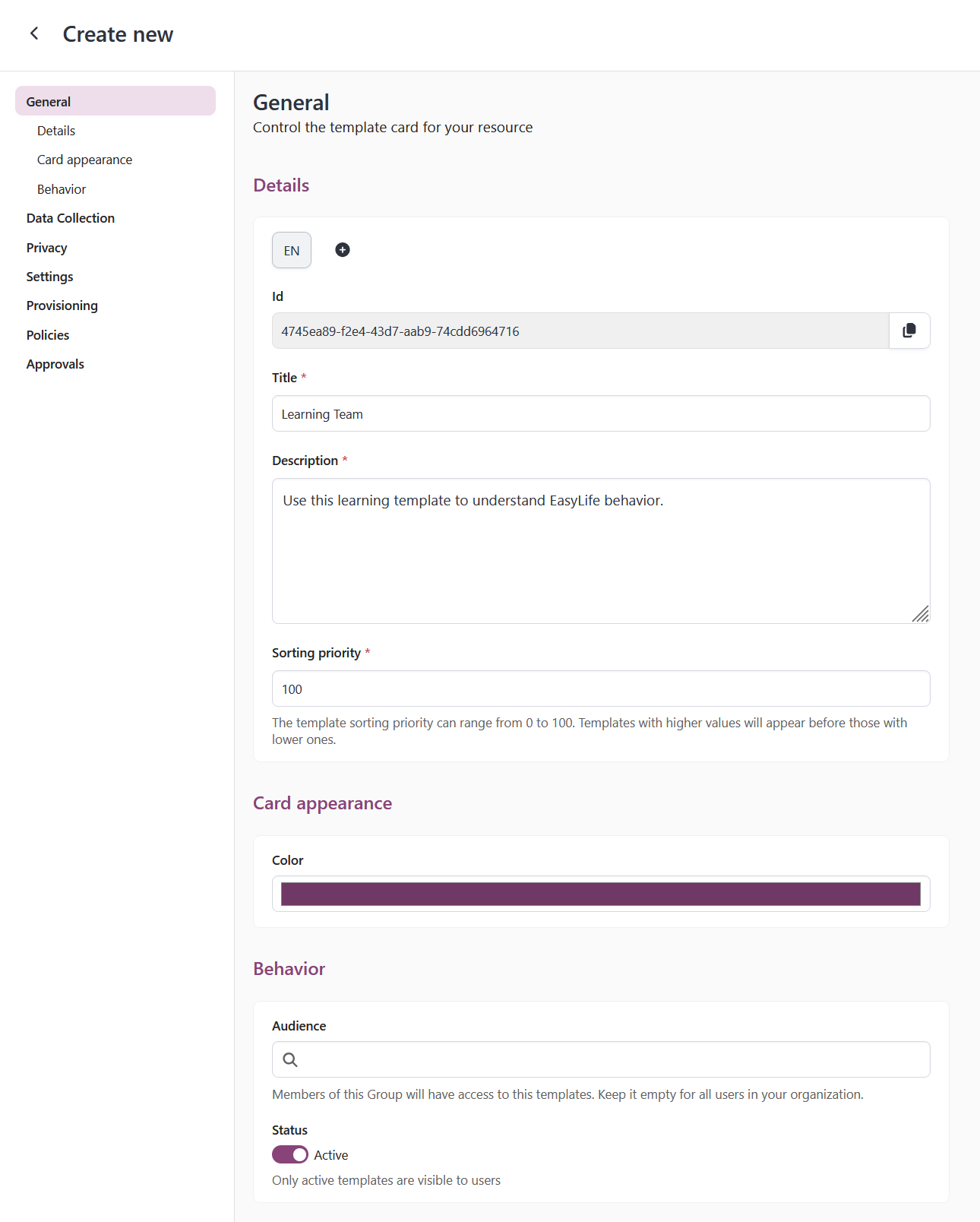The width and height of the screenshot is (980, 1222).
Task: Copy the template Id to clipboard
Action: (x=909, y=331)
